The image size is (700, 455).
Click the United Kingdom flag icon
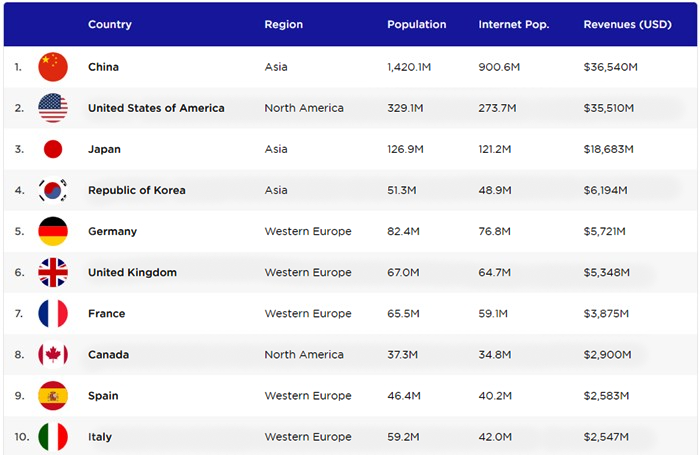tap(53, 272)
